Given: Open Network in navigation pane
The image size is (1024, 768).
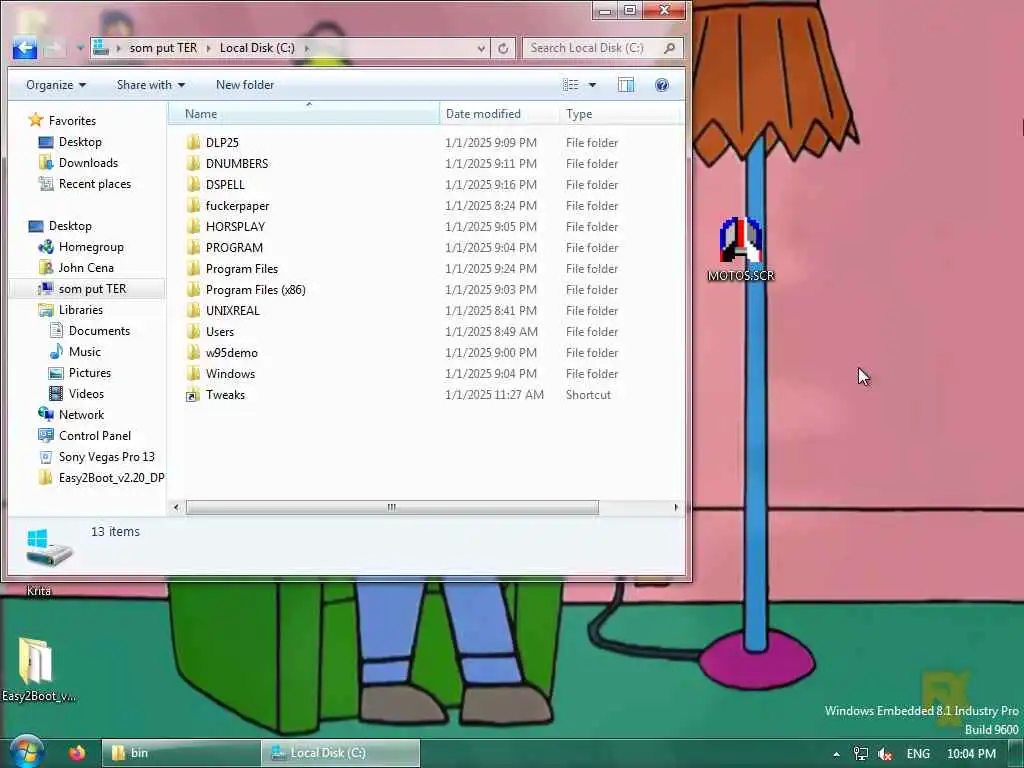Looking at the screenshot, I should 71,415.
